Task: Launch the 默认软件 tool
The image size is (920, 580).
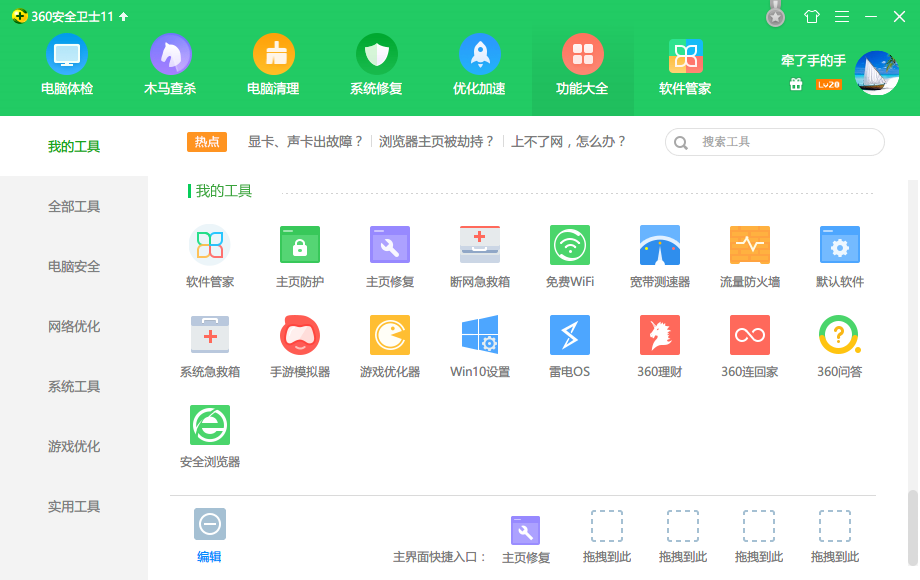Action: 840,256
